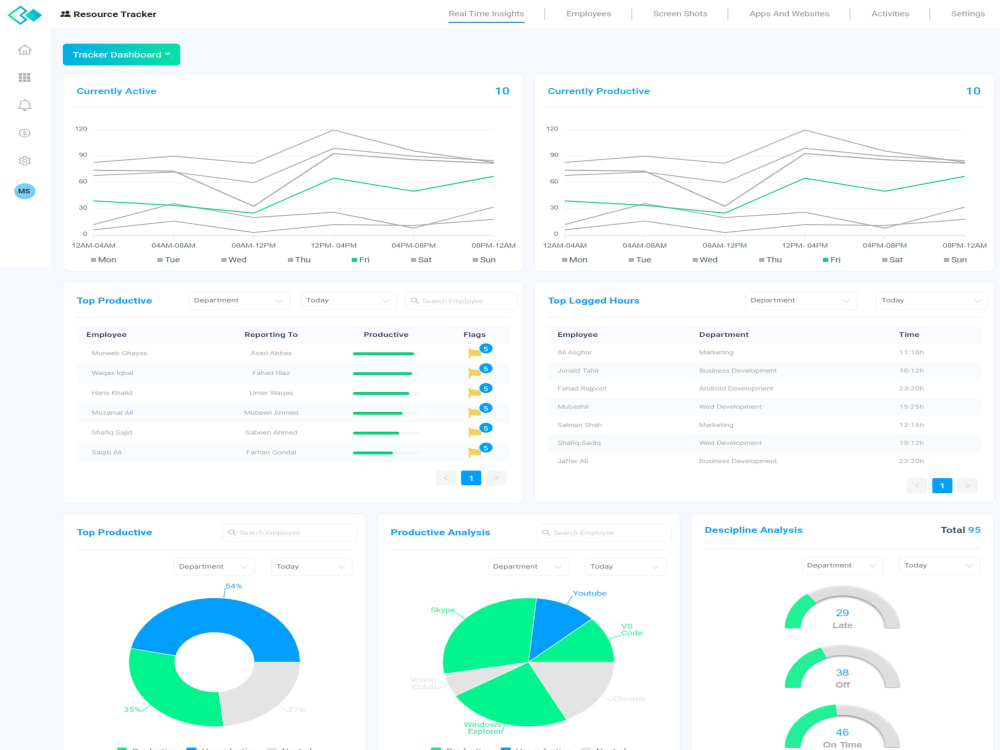Screen dimensions: 1000x750
Task: Open the settings gear in the sidebar
Action: [x=24, y=161]
